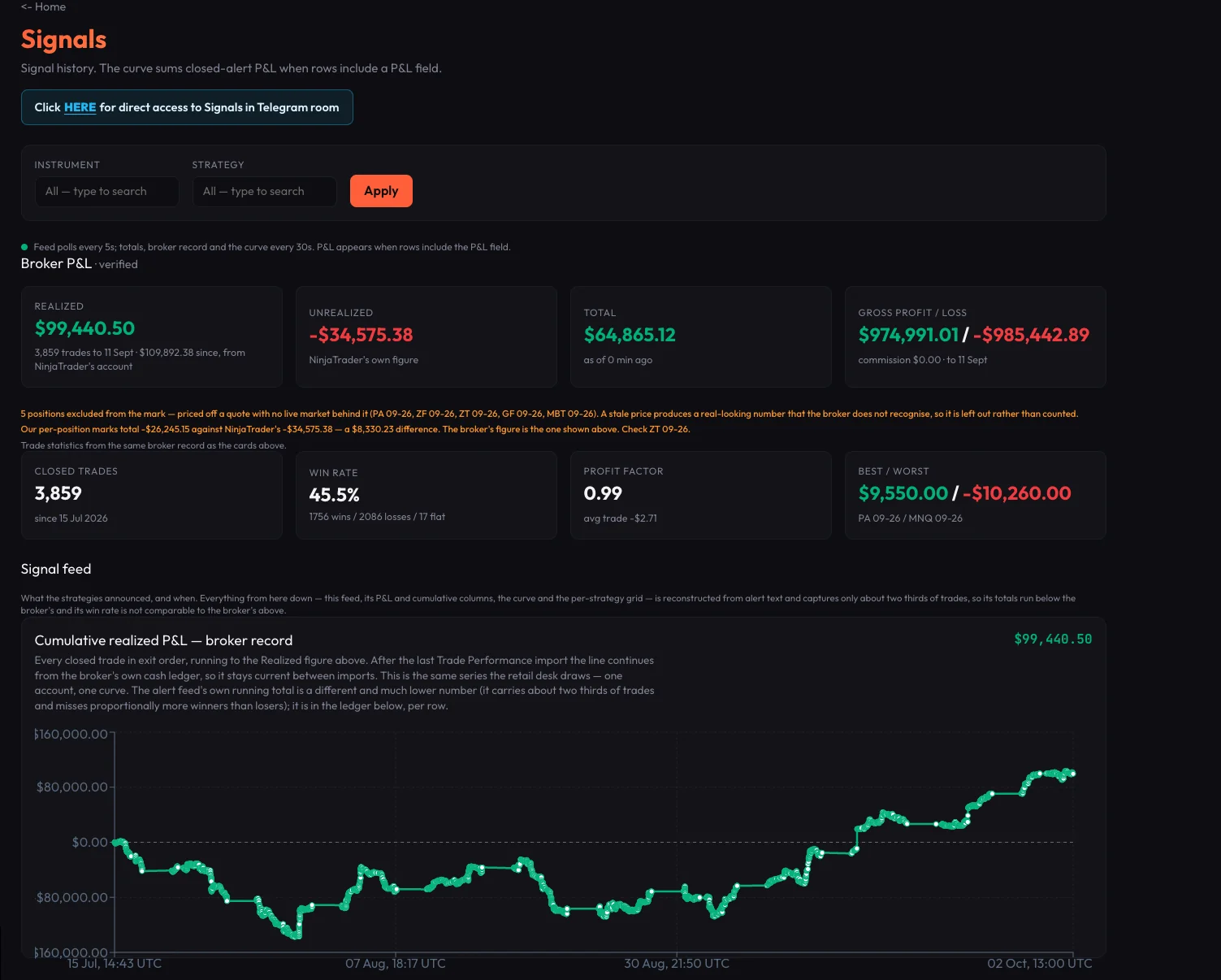This screenshot has height=980, width=1221.
Task: Select the win rate value 45.5%
Action: [x=334, y=495]
